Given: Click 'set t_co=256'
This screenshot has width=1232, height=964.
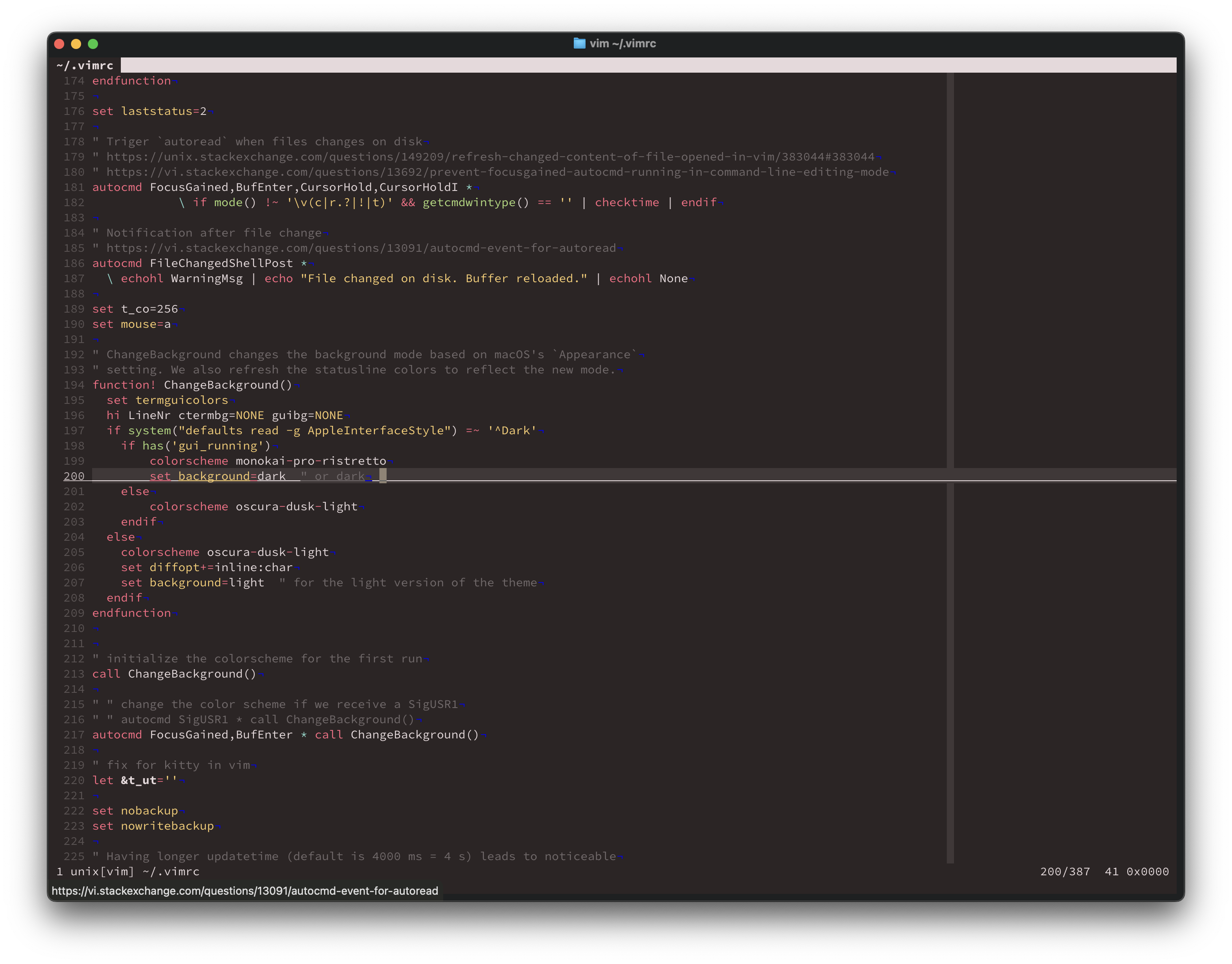Looking at the screenshot, I should pos(135,309).
